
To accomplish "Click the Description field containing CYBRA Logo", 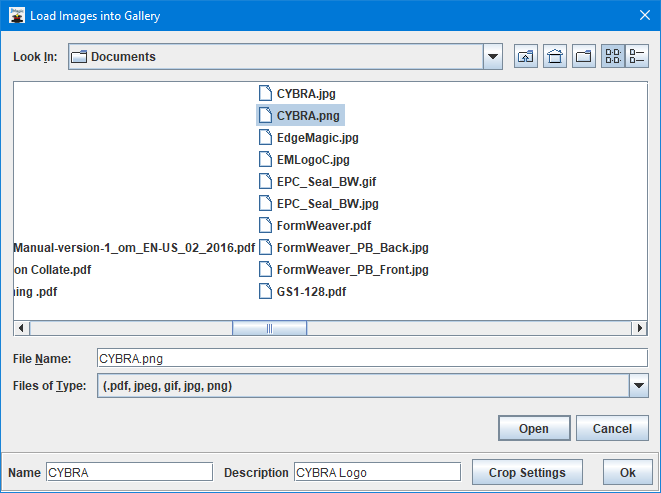I will click(x=376, y=472).
